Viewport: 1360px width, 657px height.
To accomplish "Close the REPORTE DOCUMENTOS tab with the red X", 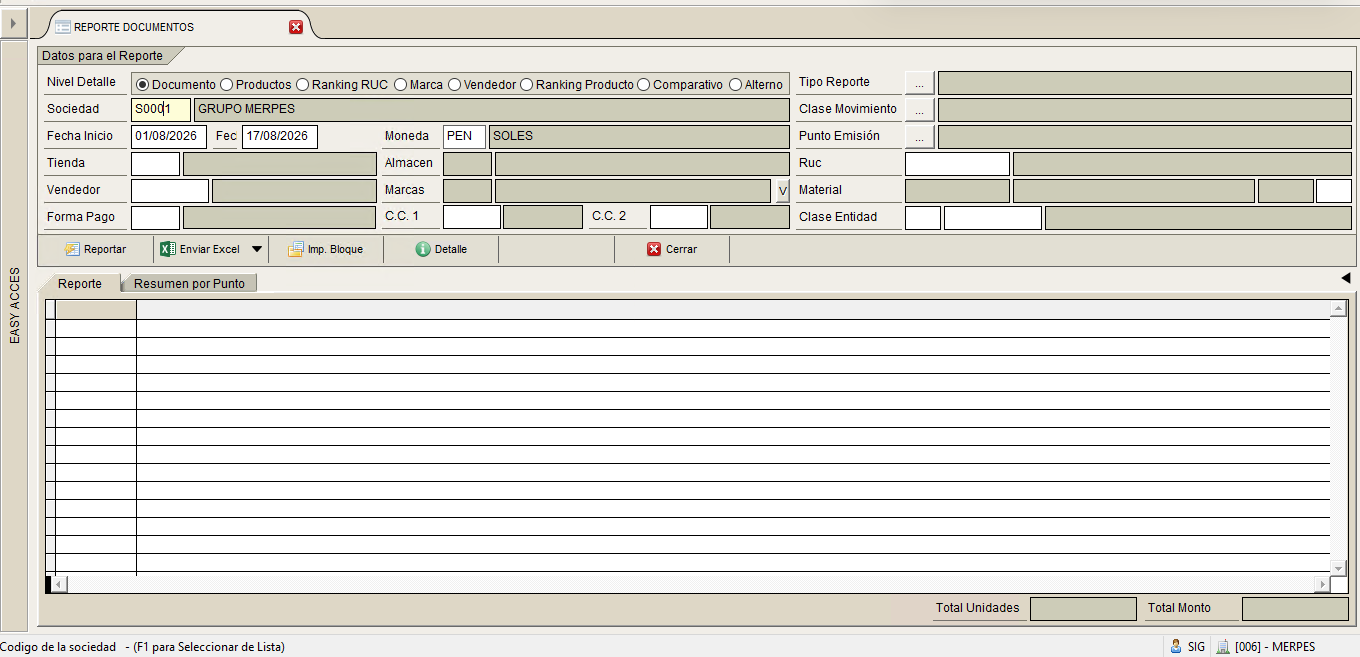I will [296, 27].
